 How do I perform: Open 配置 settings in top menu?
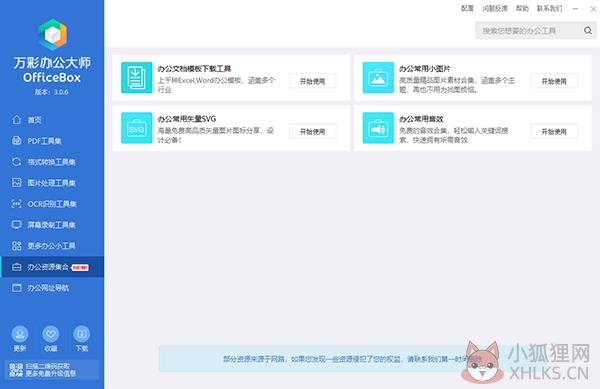point(467,8)
